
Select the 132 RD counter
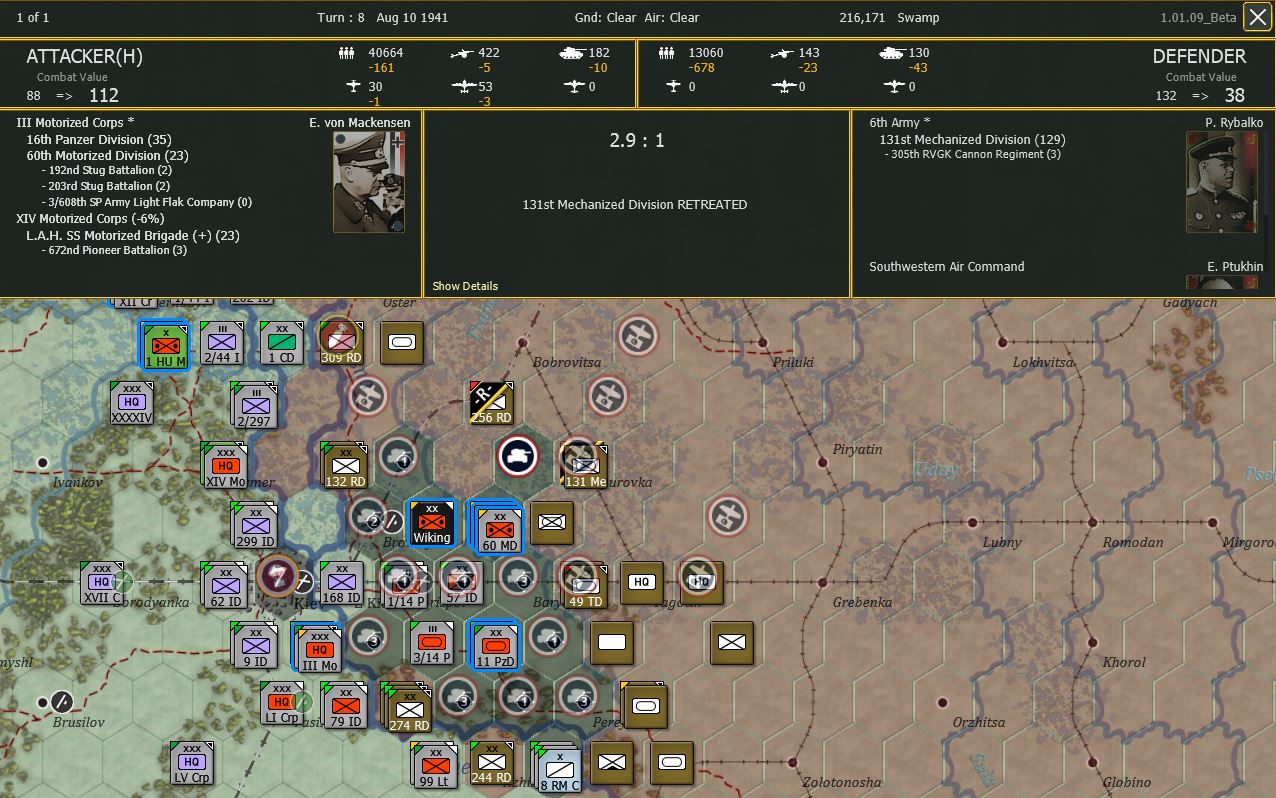[x=345, y=466]
